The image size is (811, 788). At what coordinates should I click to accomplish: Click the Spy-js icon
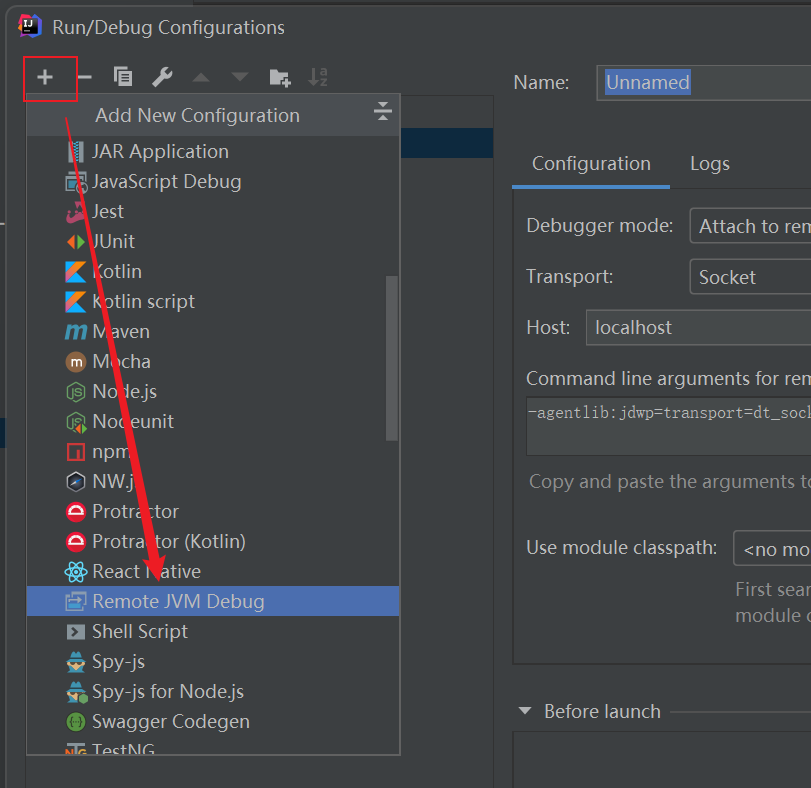tap(76, 662)
